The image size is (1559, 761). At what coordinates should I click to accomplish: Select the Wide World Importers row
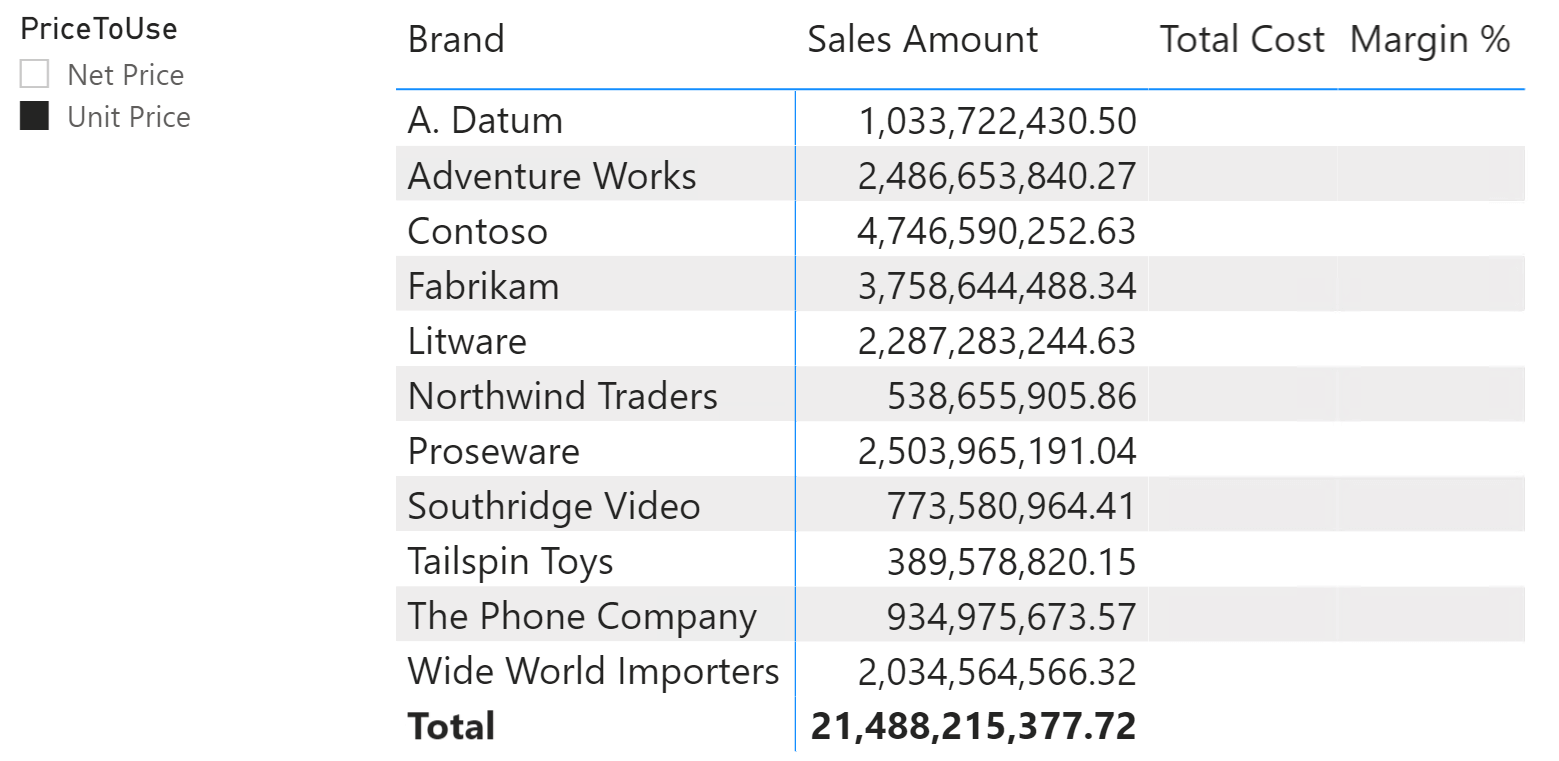click(x=960, y=671)
